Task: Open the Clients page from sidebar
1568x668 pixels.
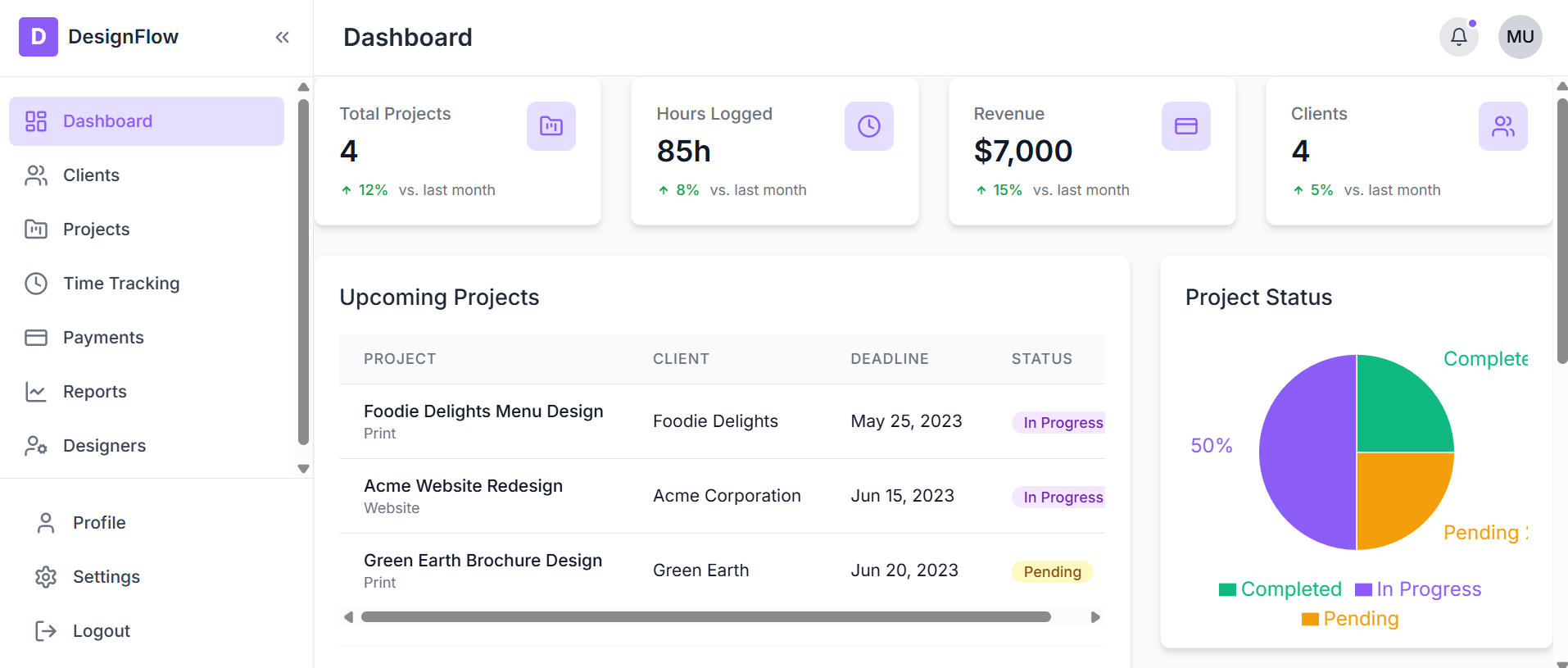Action: tap(147, 175)
